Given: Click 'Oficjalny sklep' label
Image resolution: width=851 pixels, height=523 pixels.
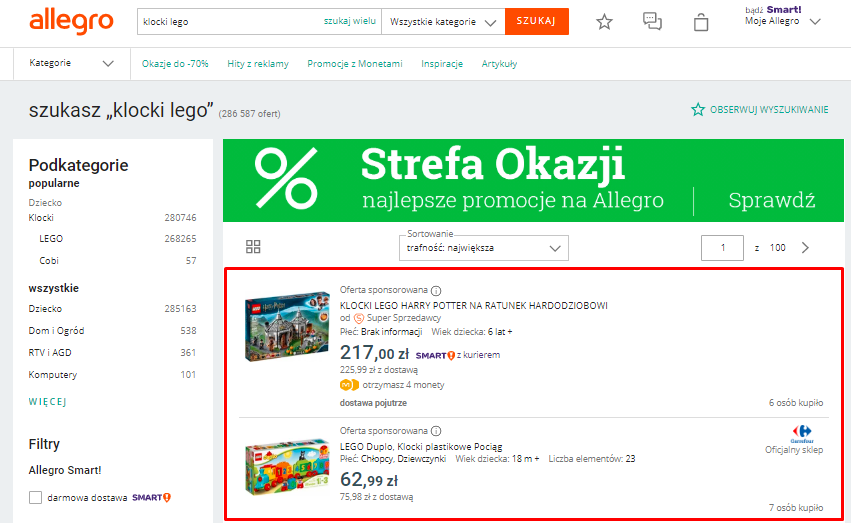Looking at the screenshot, I should point(794,450).
